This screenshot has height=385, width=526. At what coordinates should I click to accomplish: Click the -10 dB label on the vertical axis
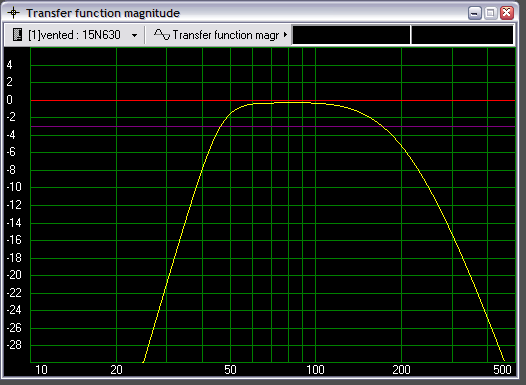pyautogui.click(x=14, y=187)
